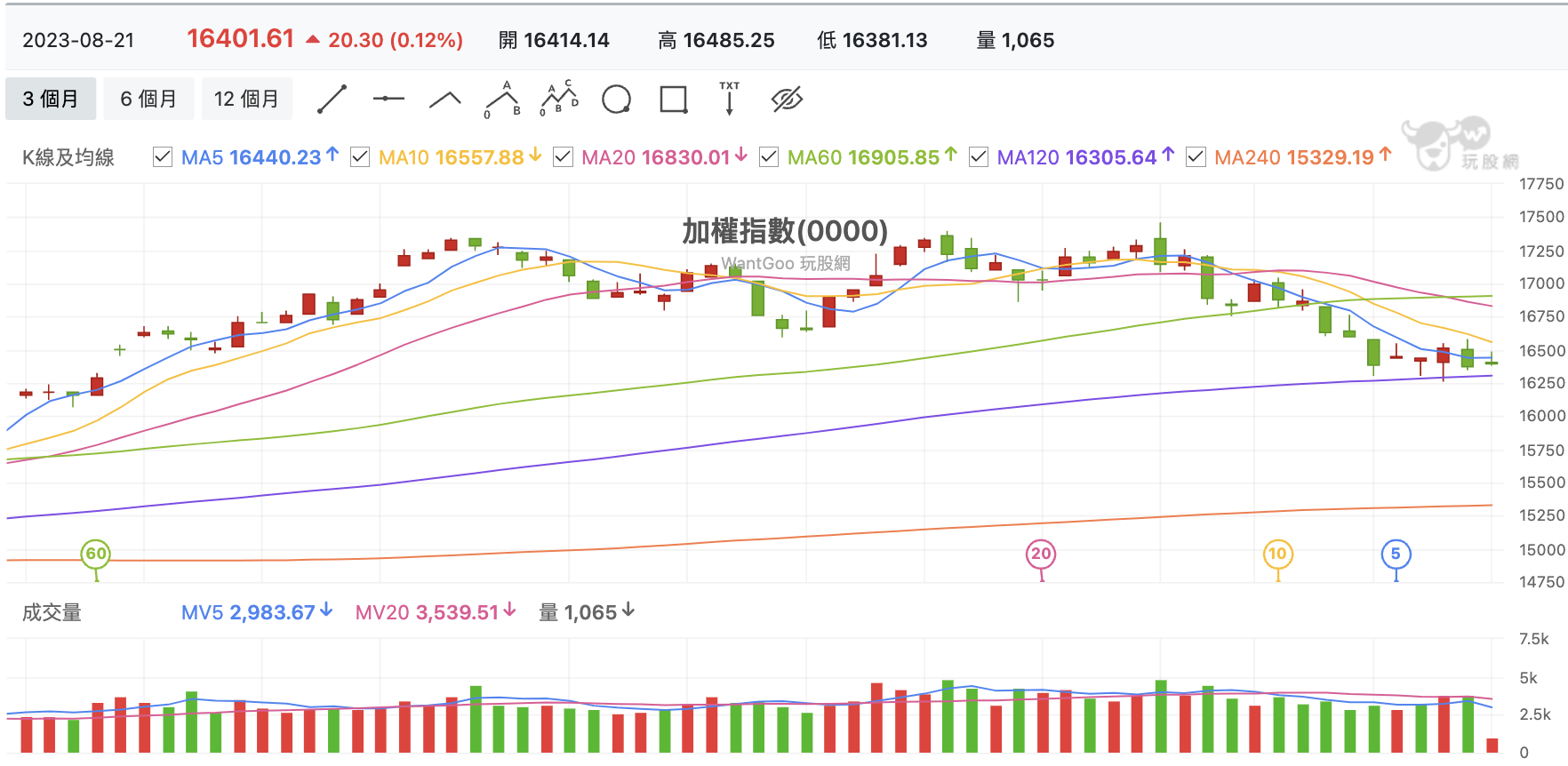Uncheck the MA20 moving average checkbox

click(x=563, y=157)
